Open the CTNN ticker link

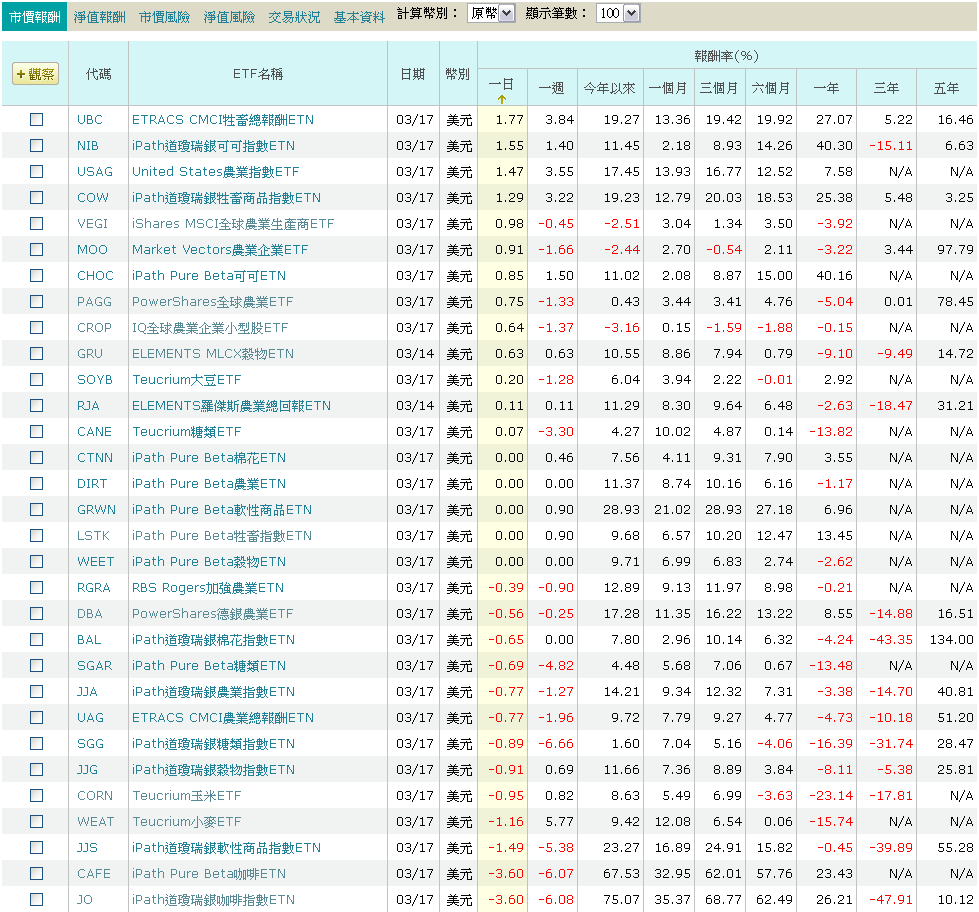pyautogui.click(x=96, y=458)
